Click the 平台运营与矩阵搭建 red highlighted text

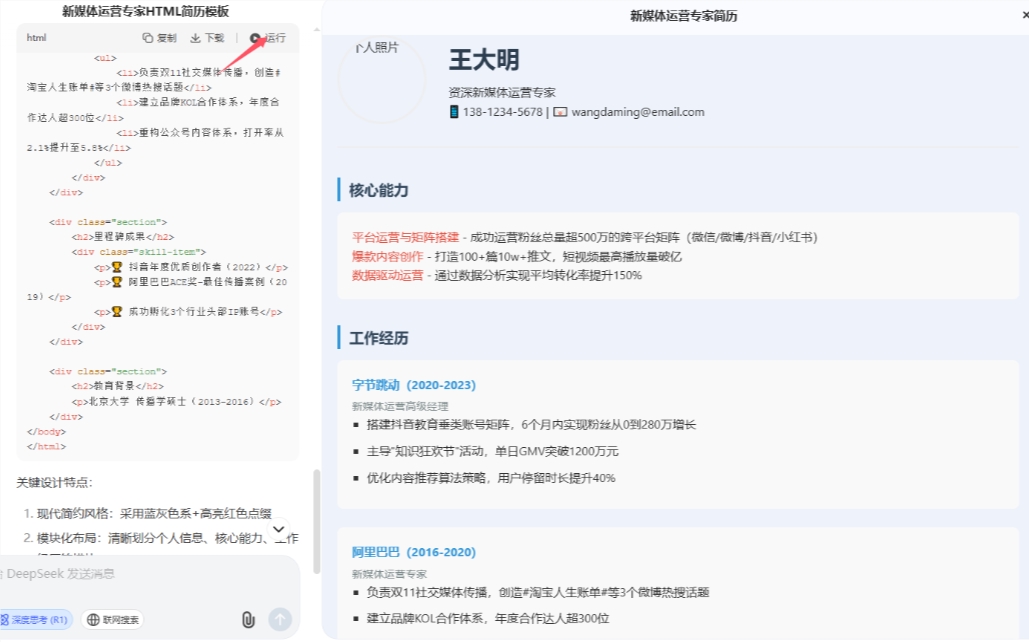point(405,238)
